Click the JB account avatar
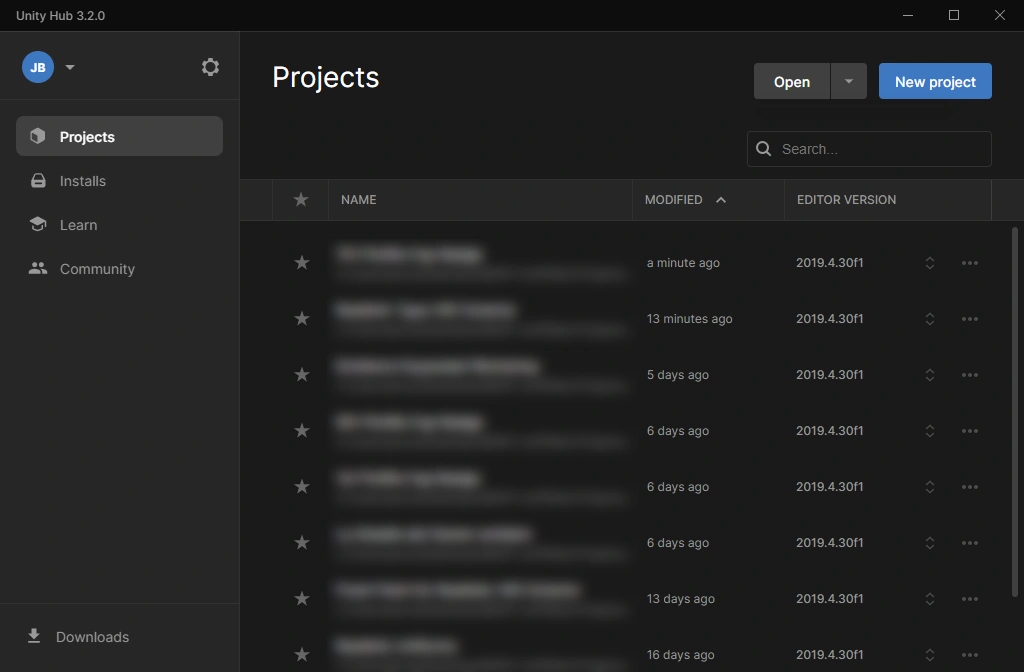This screenshot has width=1024, height=672. click(x=38, y=67)
